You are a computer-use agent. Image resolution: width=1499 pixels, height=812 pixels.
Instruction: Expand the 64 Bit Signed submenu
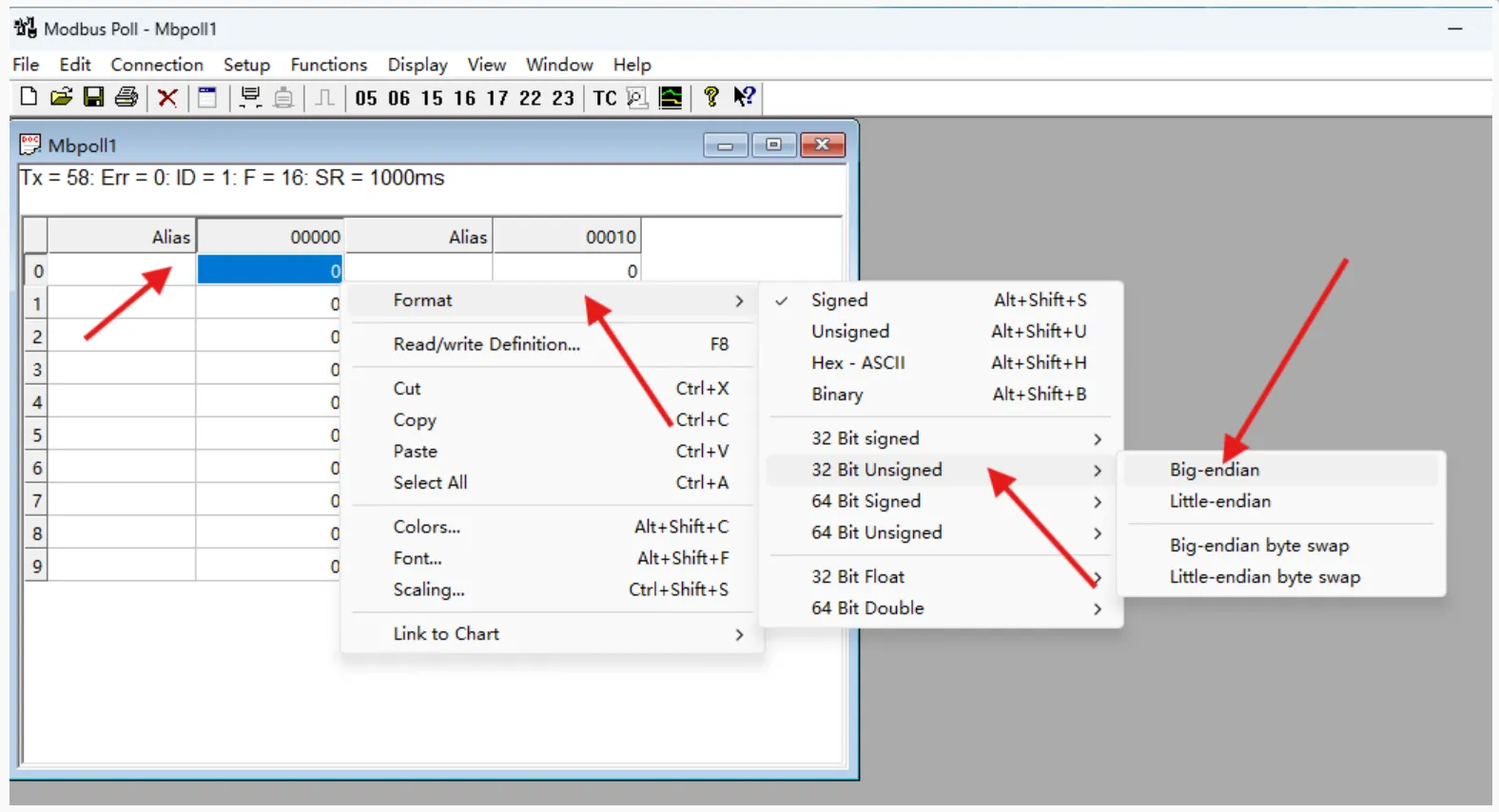[x=941, y=501]
